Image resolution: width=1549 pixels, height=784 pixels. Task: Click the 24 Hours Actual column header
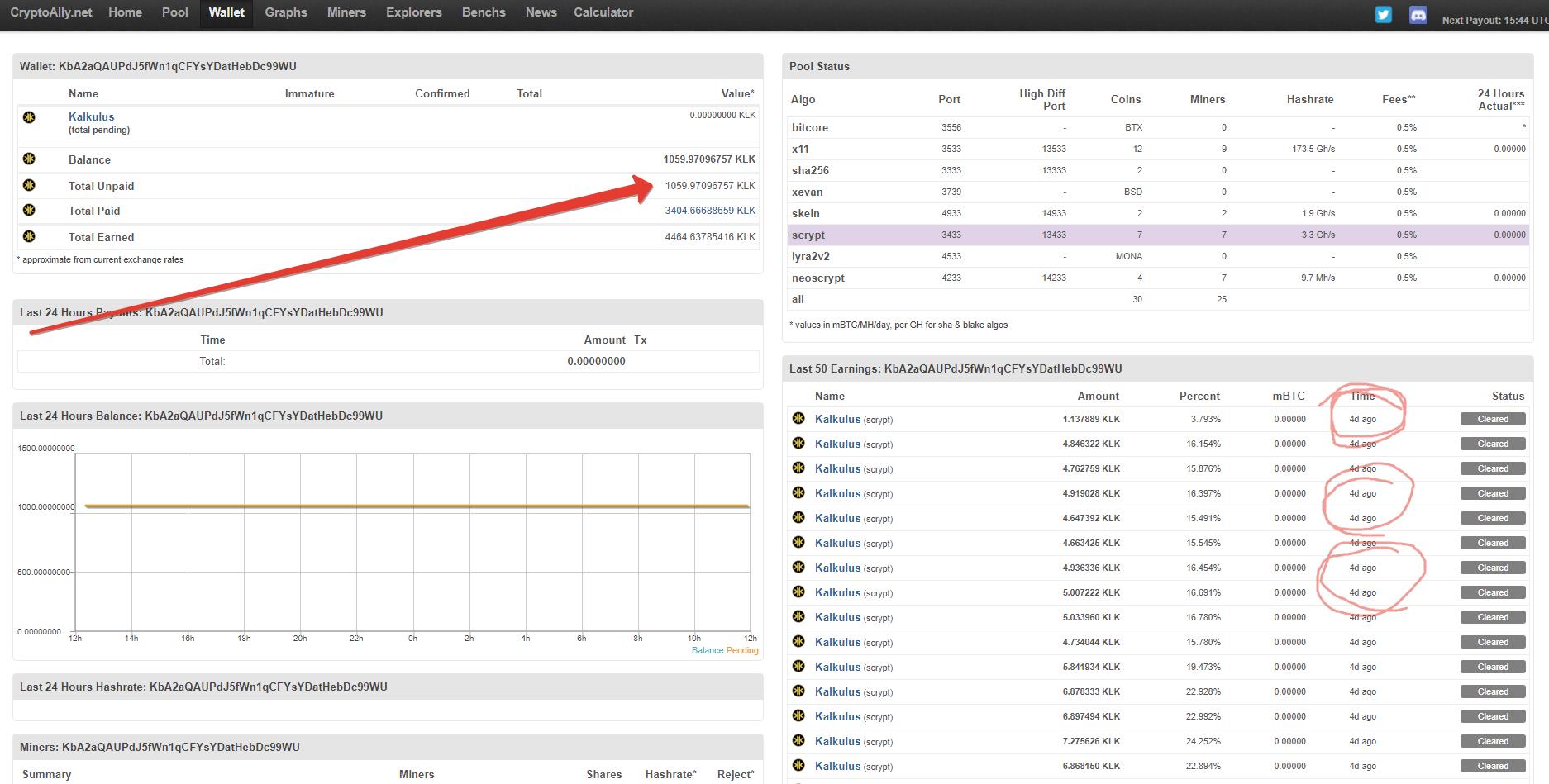pos(1500,99)
